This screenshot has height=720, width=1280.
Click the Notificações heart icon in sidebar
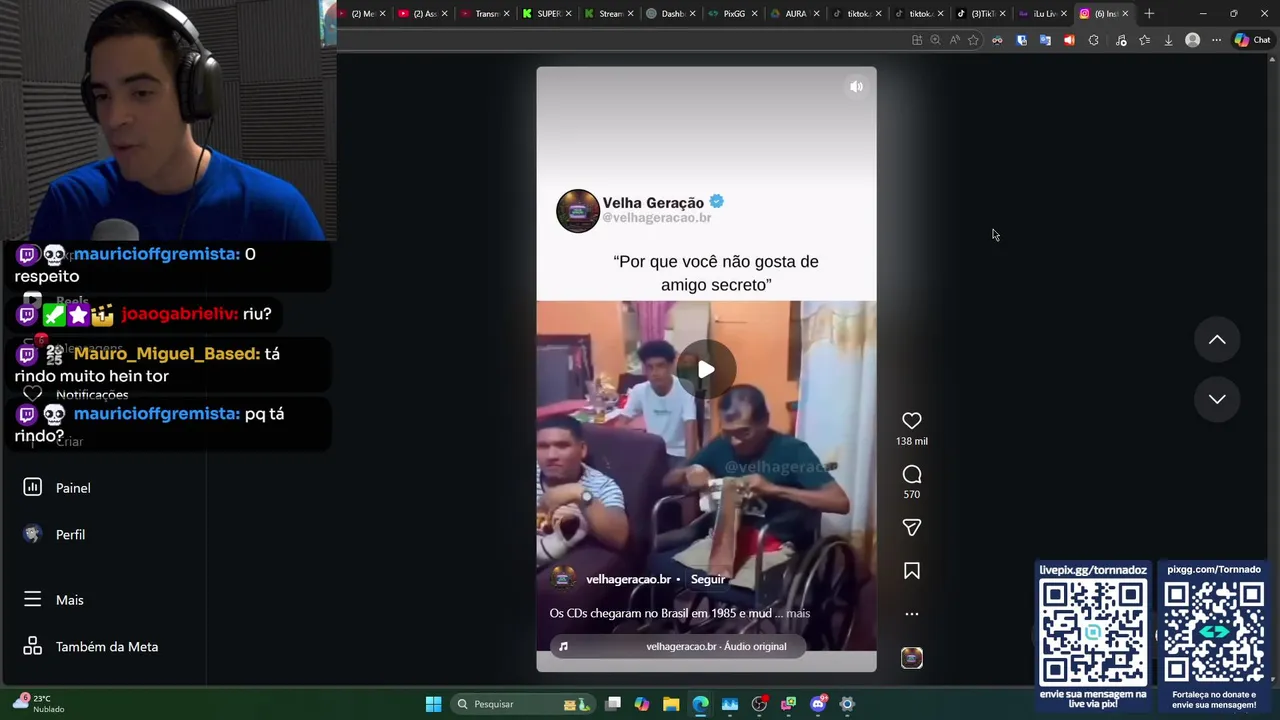point(32,394)
